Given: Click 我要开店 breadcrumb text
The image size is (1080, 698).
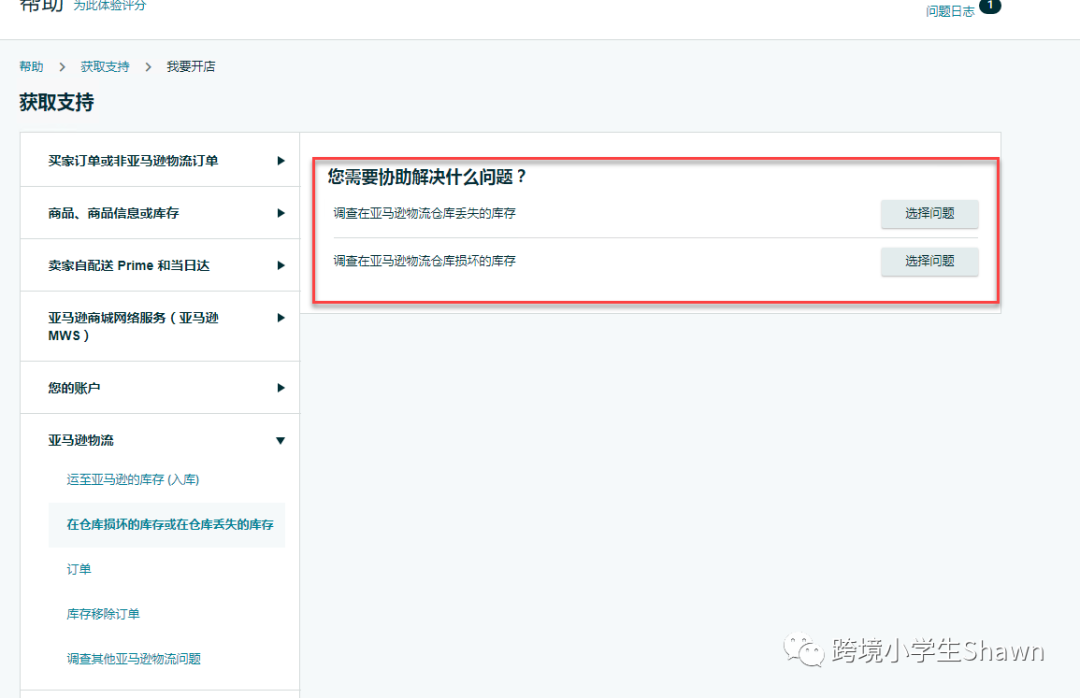Looking at the screenshot, I should pyautogui.click(x=191, y=67).
